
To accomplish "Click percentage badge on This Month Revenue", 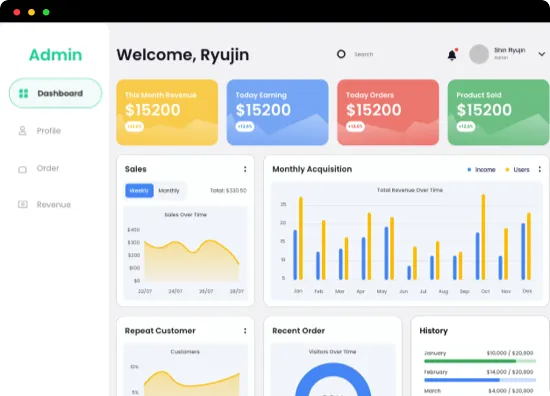I will [134, 126].
